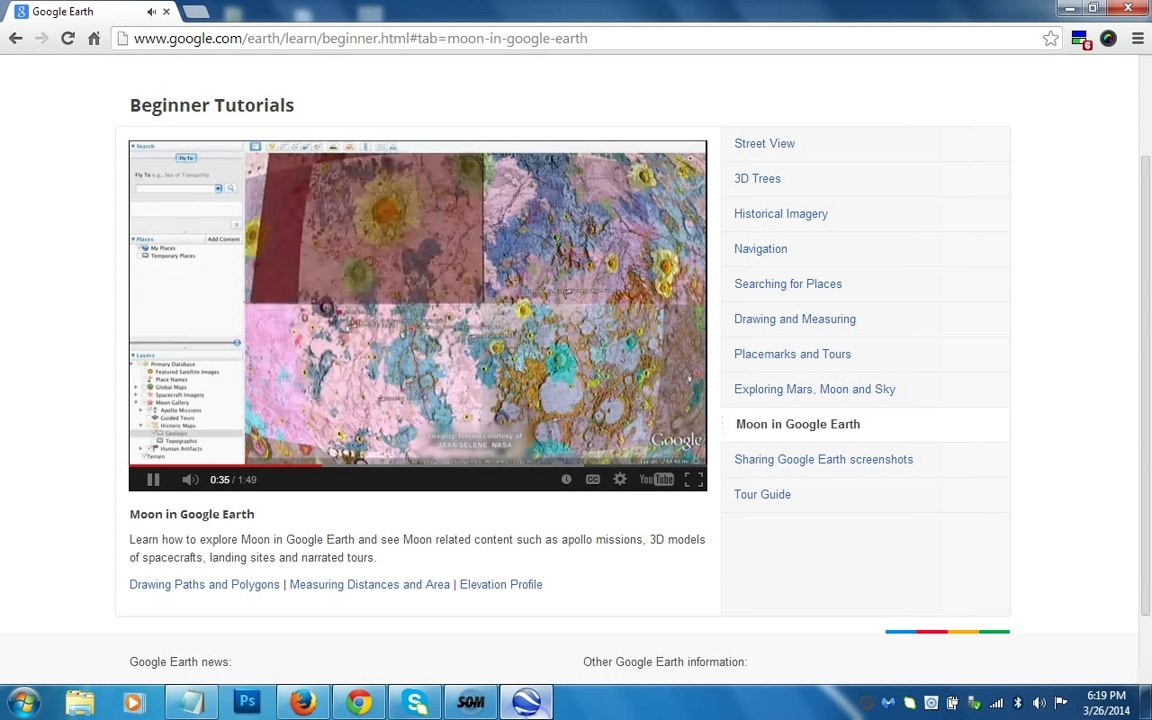Open the network signal tray icon

point(996,703)
